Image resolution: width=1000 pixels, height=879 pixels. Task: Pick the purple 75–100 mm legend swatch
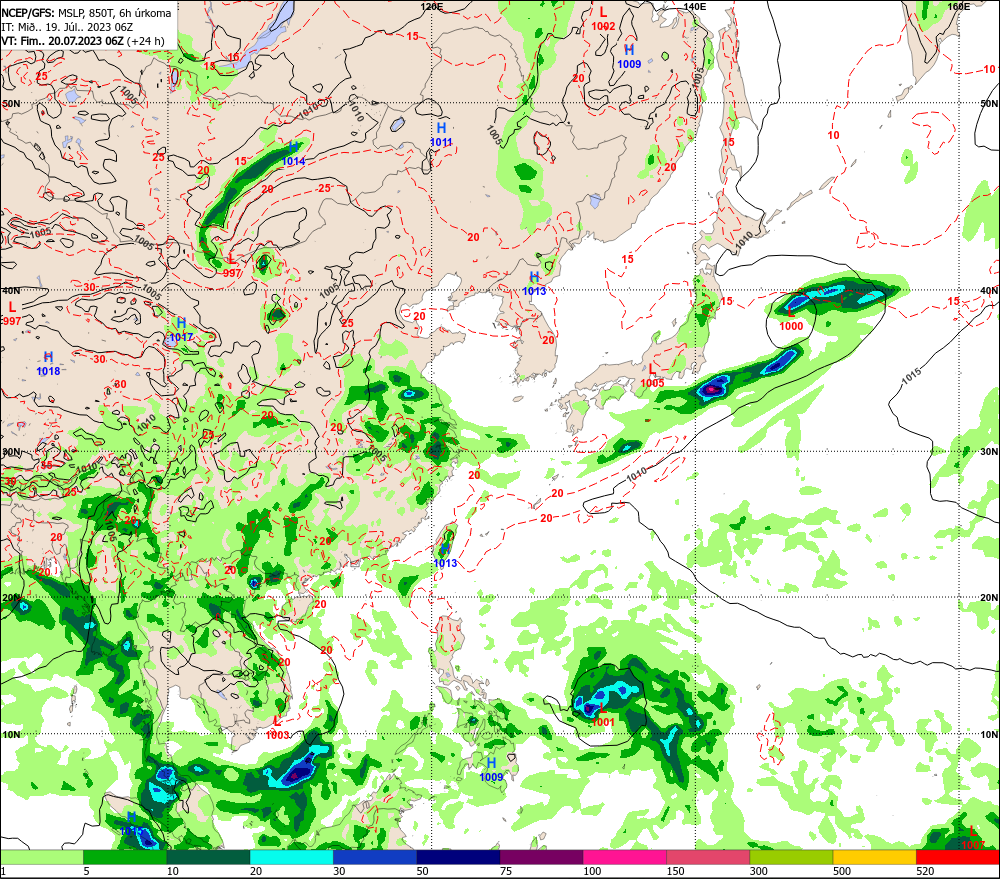(541, 857)
